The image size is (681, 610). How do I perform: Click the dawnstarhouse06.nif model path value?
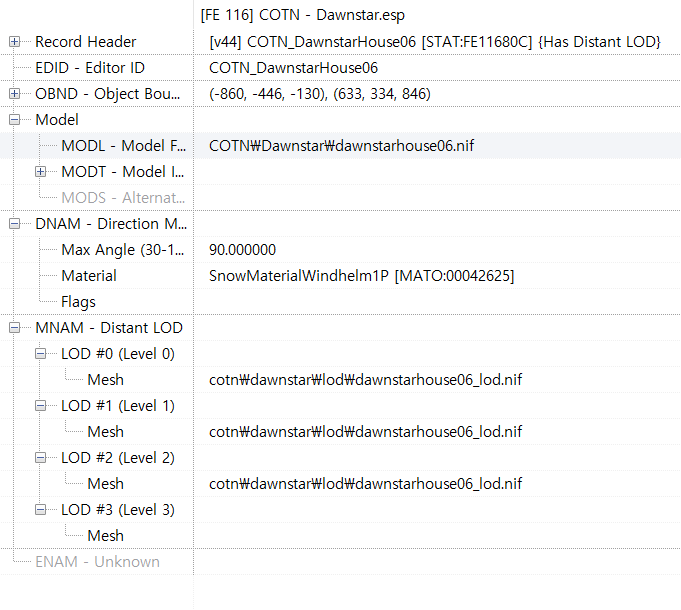341,146
